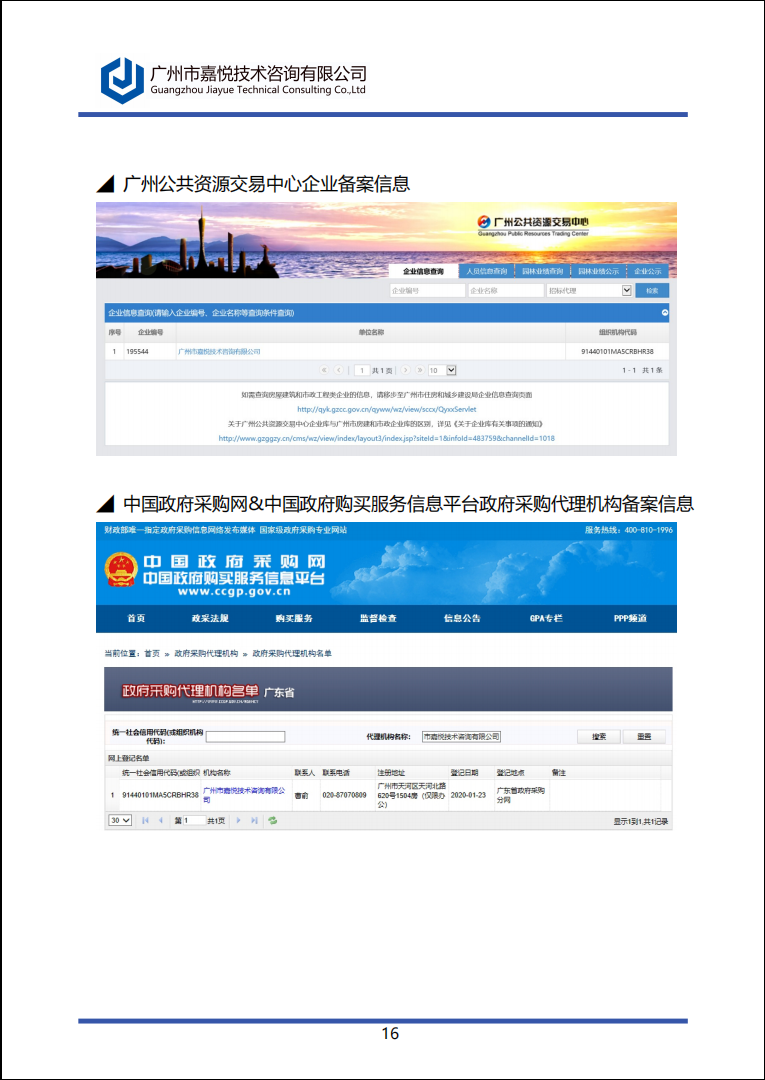Viewport: 765px width, 1080px height.
Task: Click the 广州公共资源交易中心 logo
Action: tap(533, 224)
